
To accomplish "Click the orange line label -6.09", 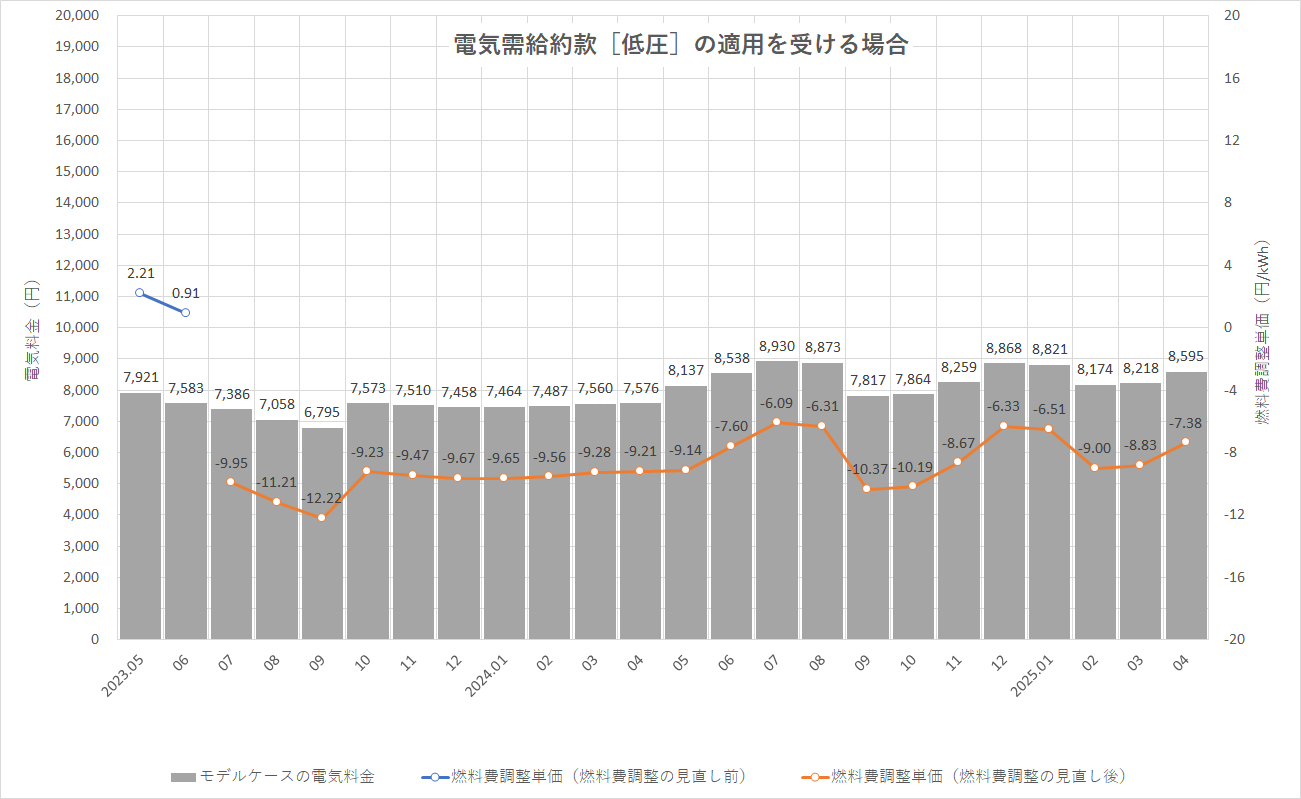I will click(x=777, y=402).
